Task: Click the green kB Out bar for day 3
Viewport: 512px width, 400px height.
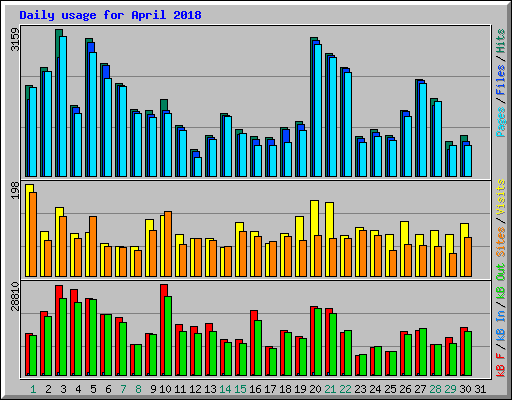Action: pyautogui.click(x=63, y=337)
